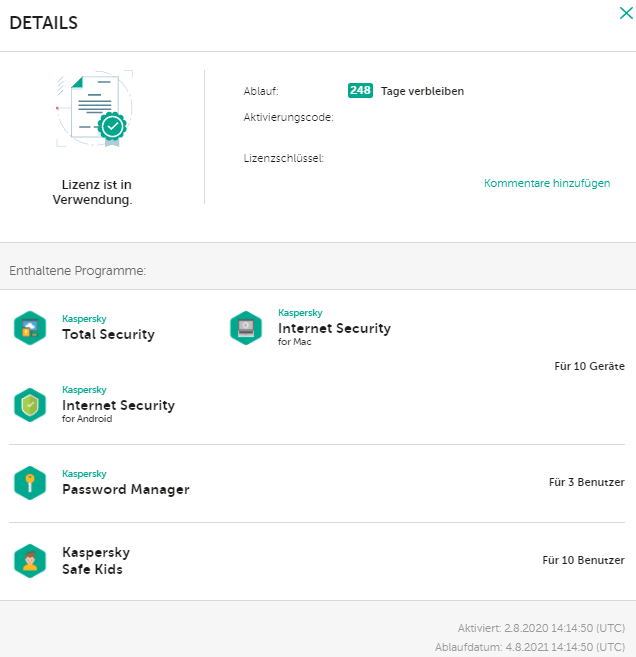Click the Safe Kids hexagon icon
Viewport: 636px width, 657px height.
coord(30,561)
